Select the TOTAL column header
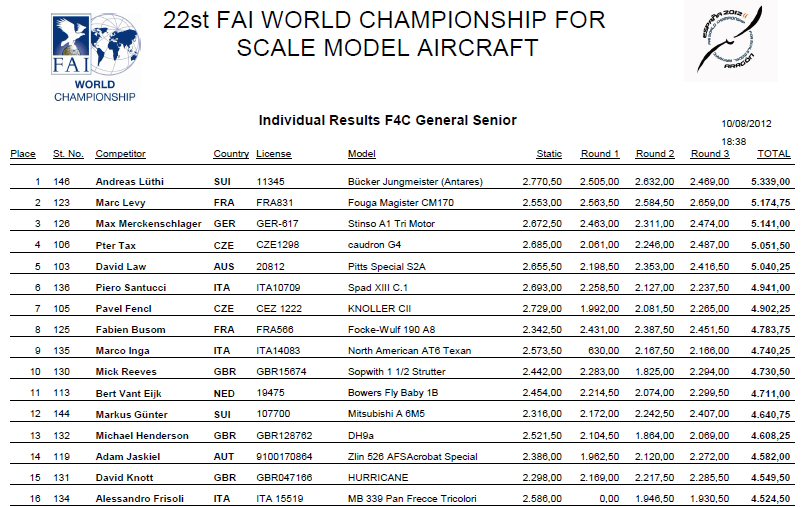Image resolution: width=802 pixels, height=507 pixels. 773,153
